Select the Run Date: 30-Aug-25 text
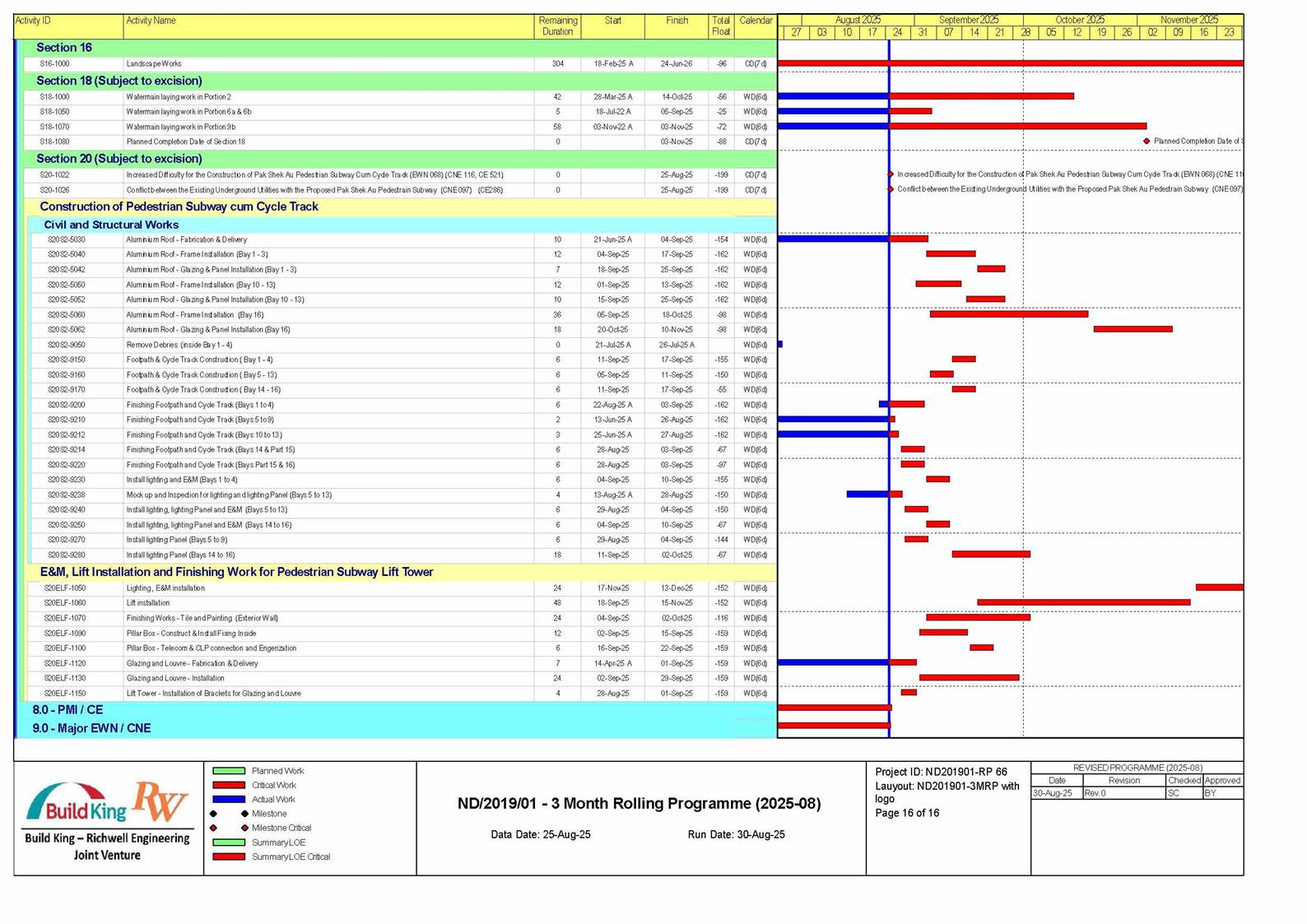Screen dimensions: 1307x924 (x=736, y=834)
